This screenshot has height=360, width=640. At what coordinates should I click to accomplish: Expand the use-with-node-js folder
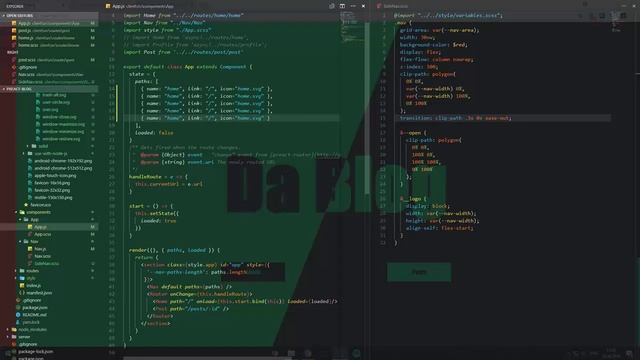(x=51, y=153)
